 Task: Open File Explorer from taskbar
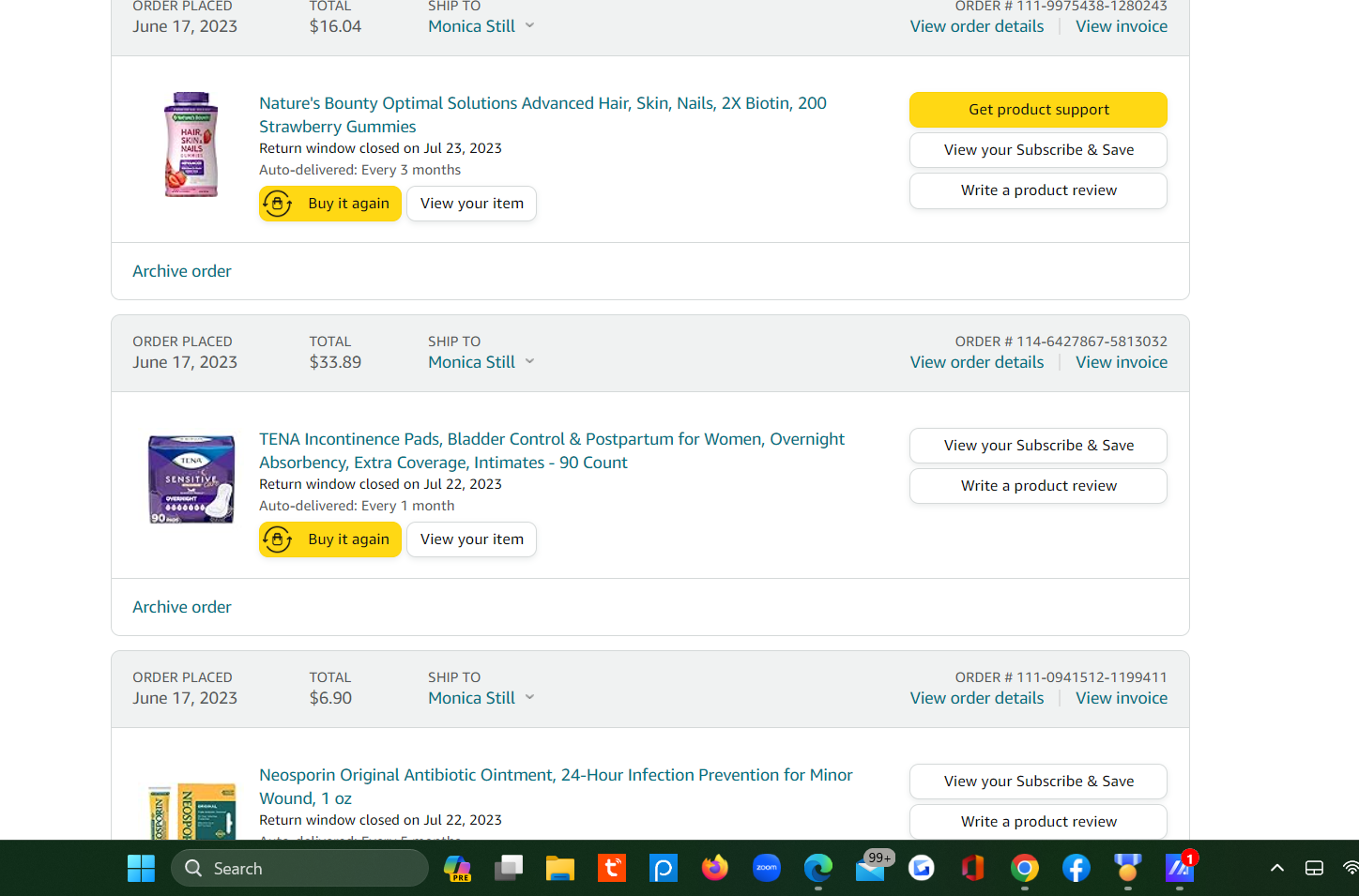[560, 869]
